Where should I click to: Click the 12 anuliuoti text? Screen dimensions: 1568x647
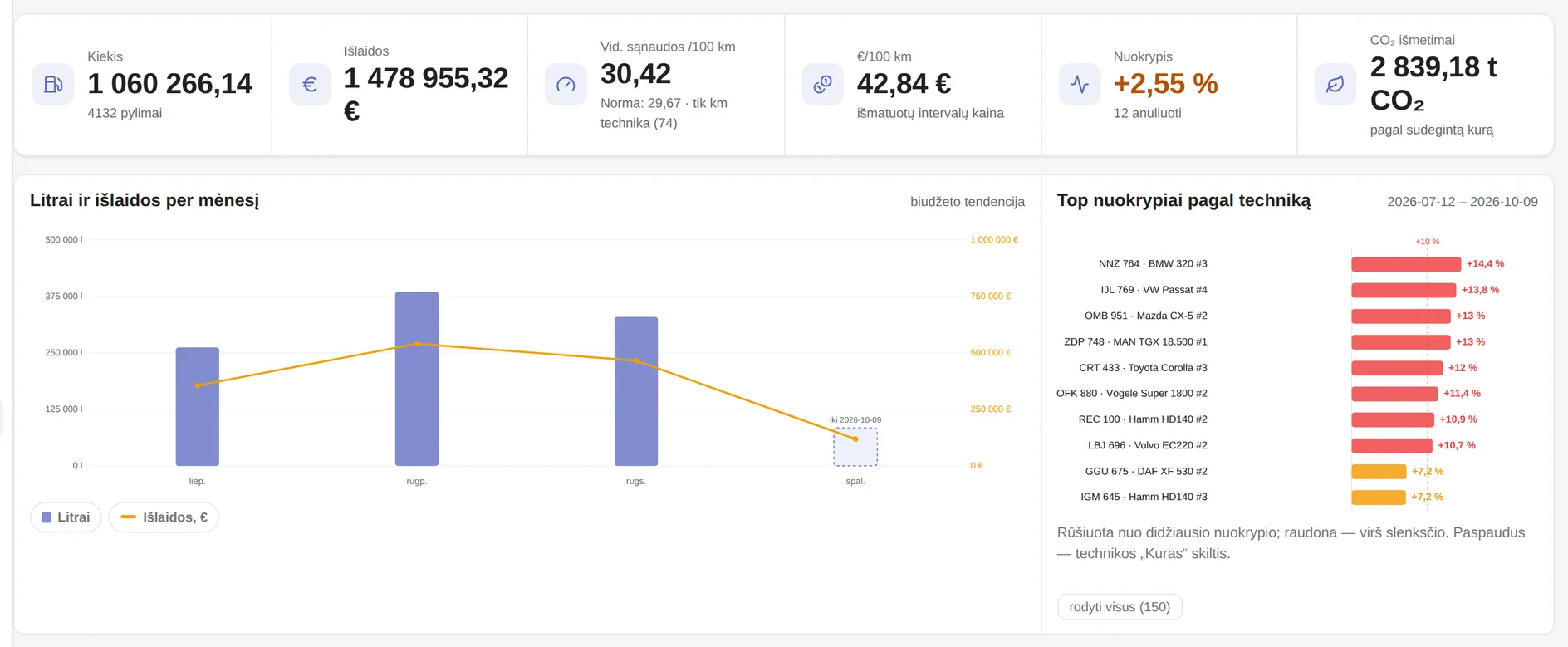tap(1147, 113)
